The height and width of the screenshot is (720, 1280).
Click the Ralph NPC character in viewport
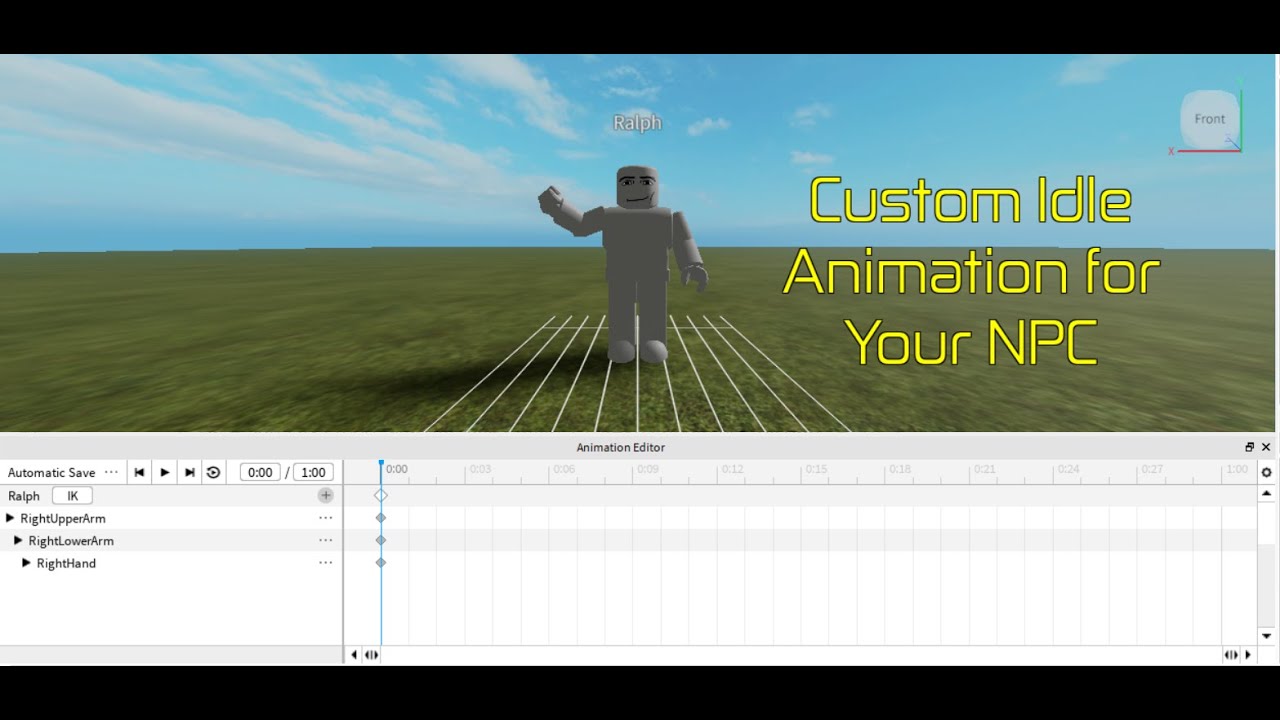click(x=636, y=265)
